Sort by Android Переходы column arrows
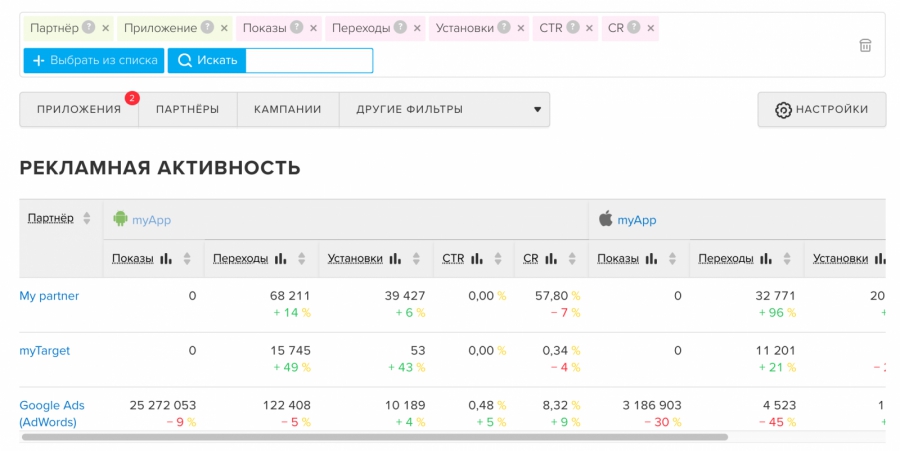The width and height of the screenshot is (900, 451). pyautogui.click(x=302, y=259)
